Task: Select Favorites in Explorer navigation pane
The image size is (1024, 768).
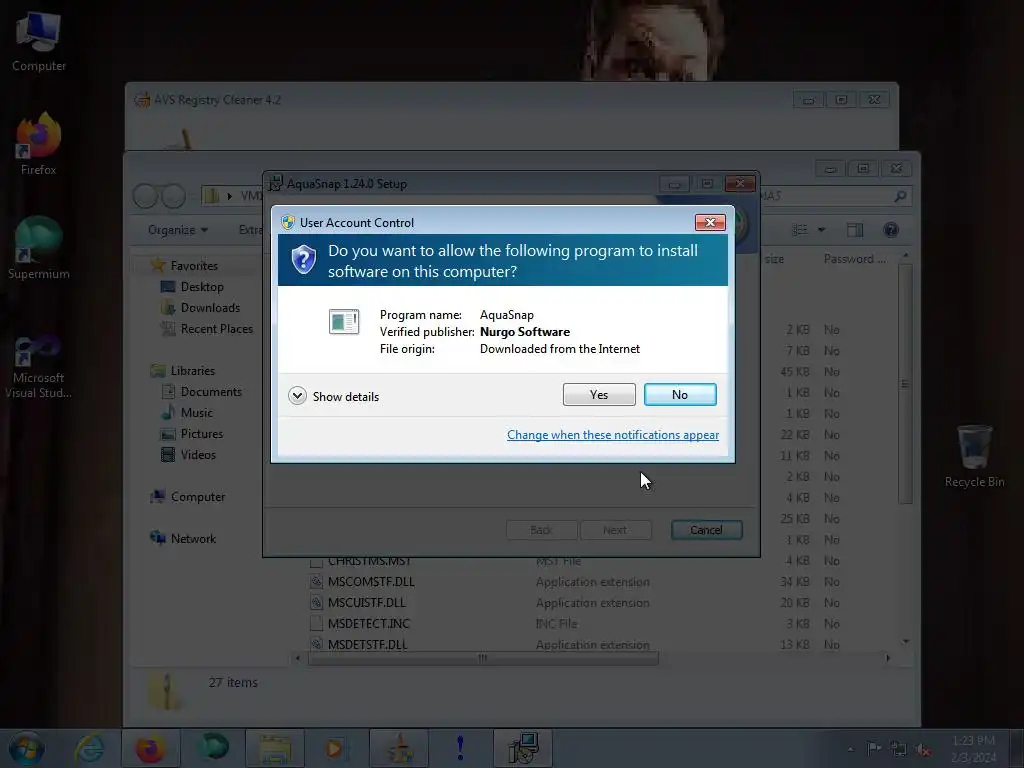Action: click(x=194, y=266)
